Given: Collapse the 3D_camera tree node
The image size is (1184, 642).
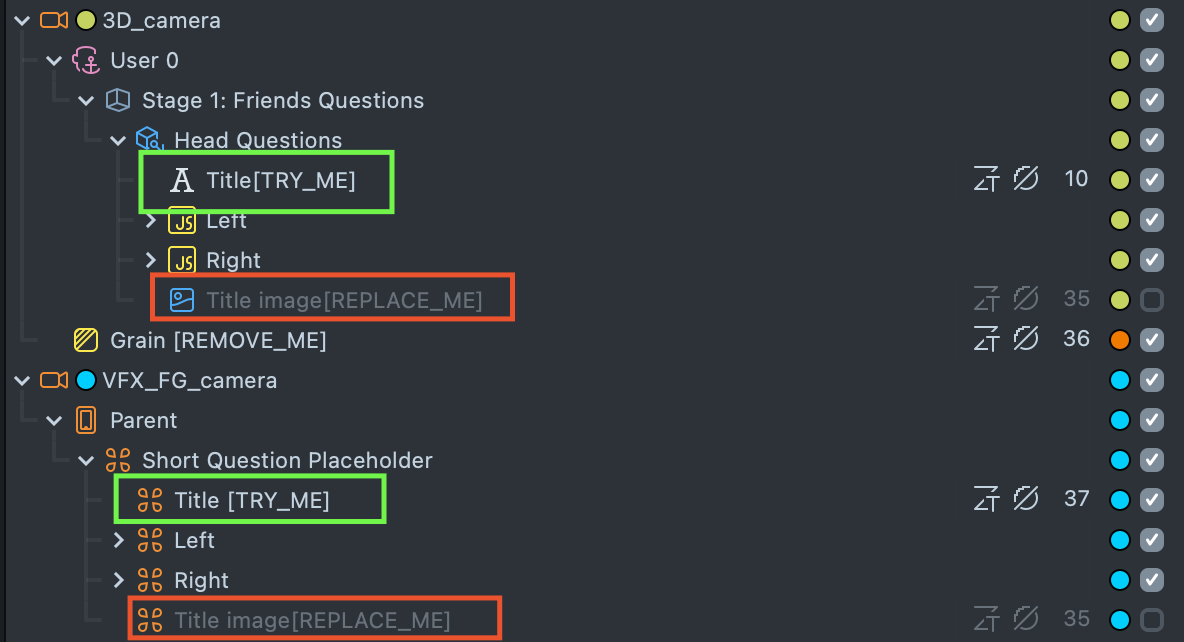Looking at the screenshot, I should 22,20.
